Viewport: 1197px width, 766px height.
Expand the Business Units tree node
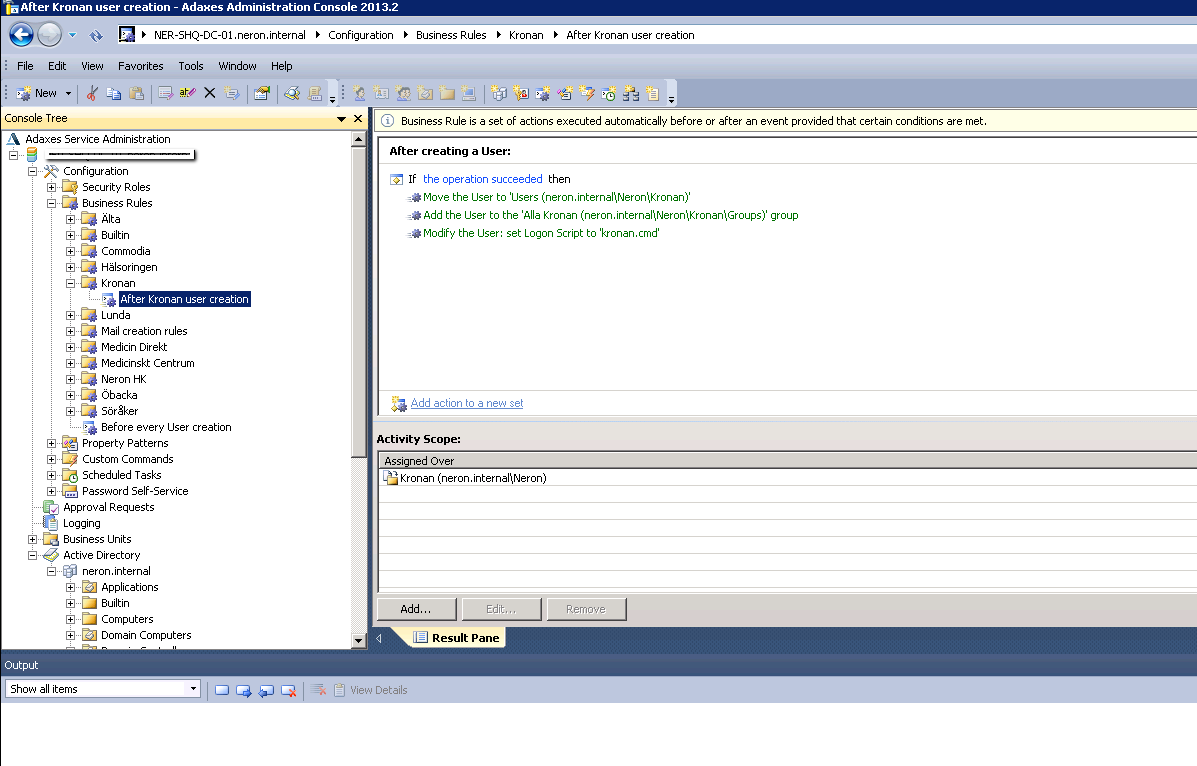click(33, 539)
